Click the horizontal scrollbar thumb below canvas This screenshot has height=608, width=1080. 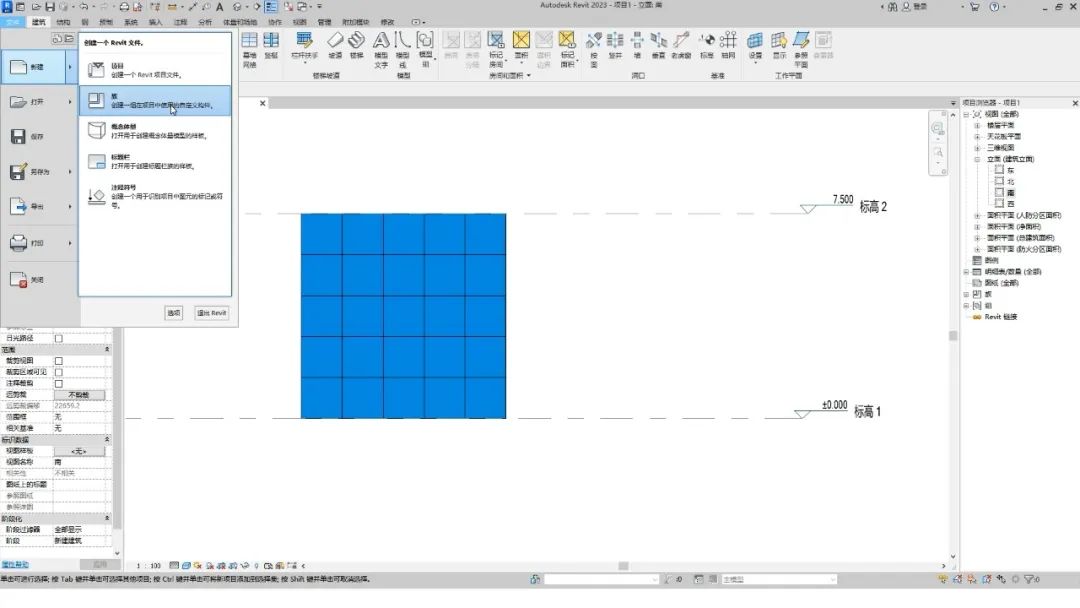(623, 566)
